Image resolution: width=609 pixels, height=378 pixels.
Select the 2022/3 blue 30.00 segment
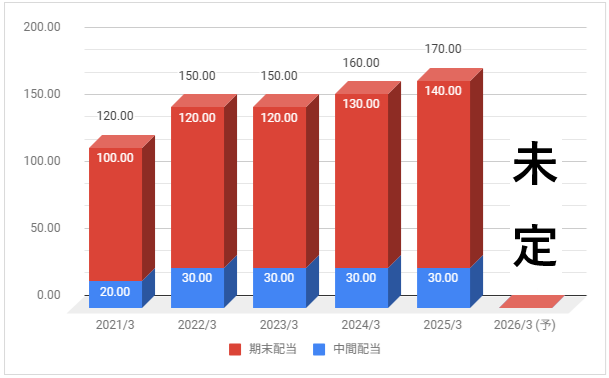198,288
